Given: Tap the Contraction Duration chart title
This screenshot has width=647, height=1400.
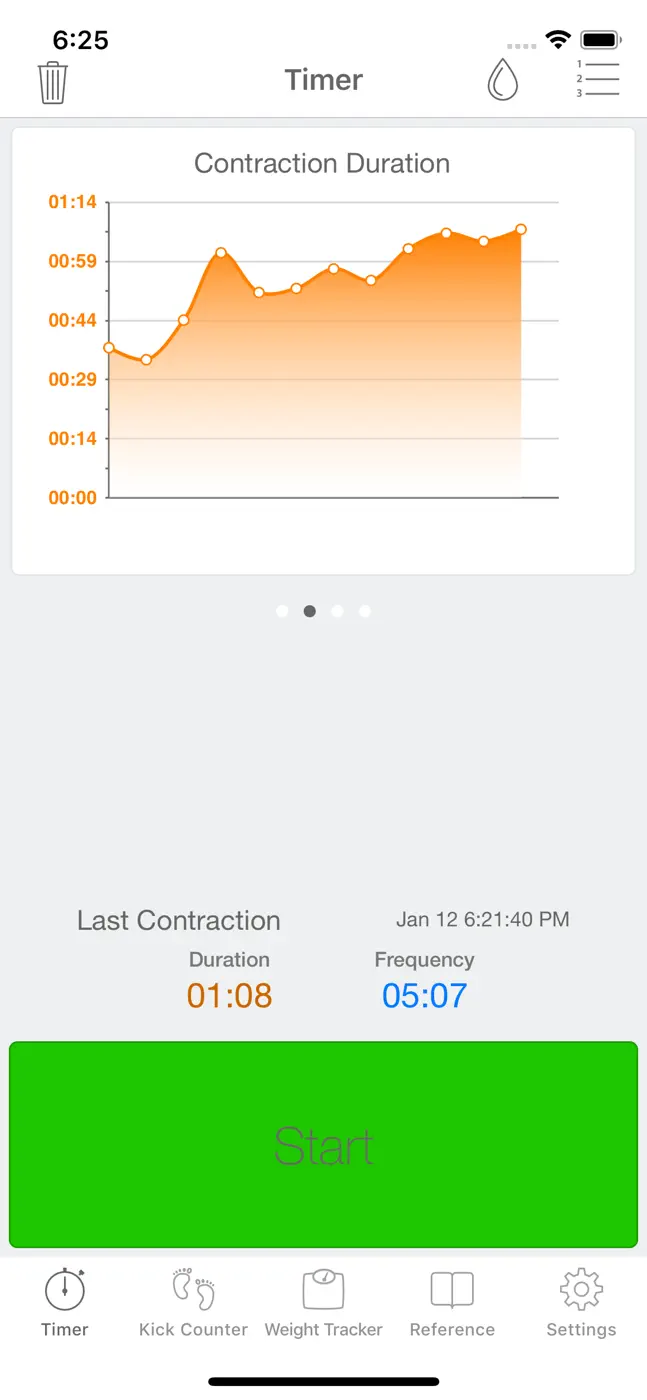Looking at the screenshot, I should [322, 164].
